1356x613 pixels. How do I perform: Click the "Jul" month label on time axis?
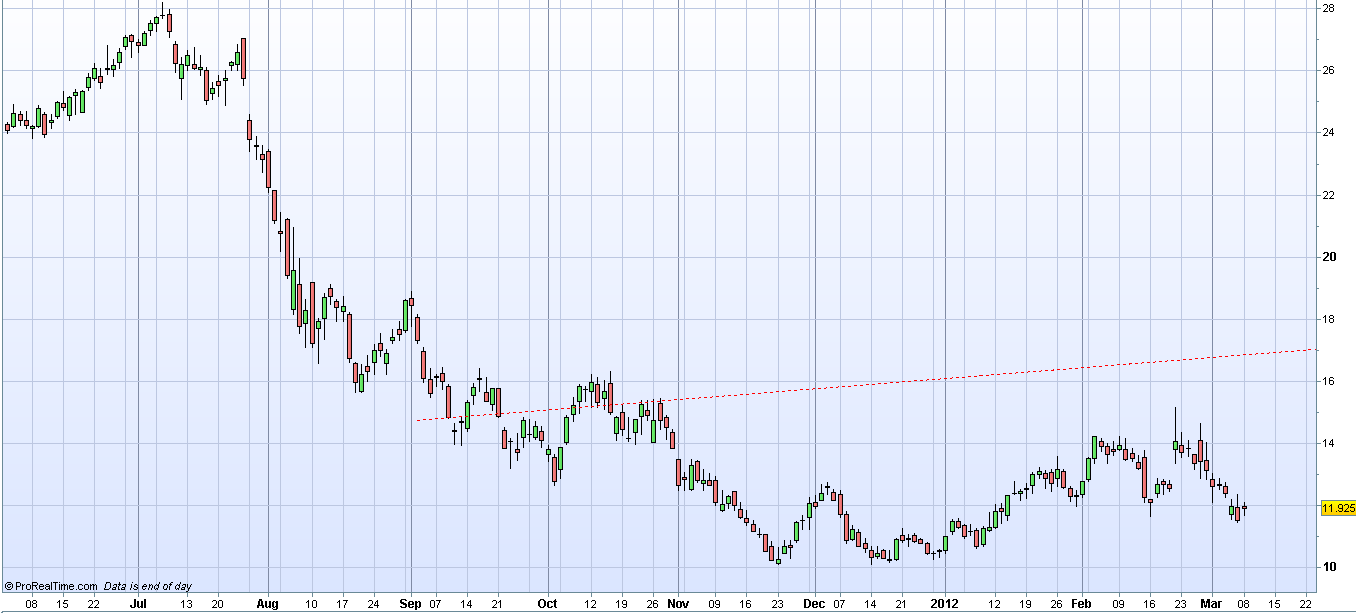click(x=137, y=604)
